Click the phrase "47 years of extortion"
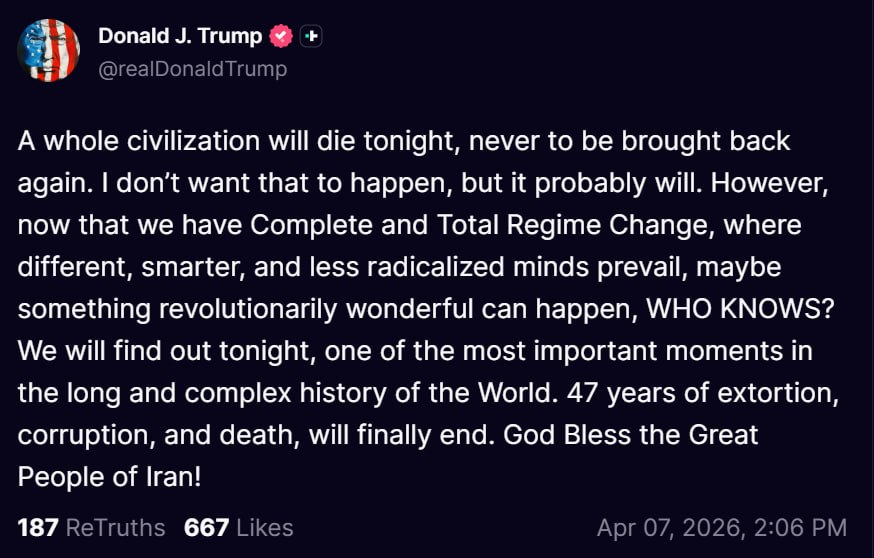874x558 pixels. [x=698, y=393]
